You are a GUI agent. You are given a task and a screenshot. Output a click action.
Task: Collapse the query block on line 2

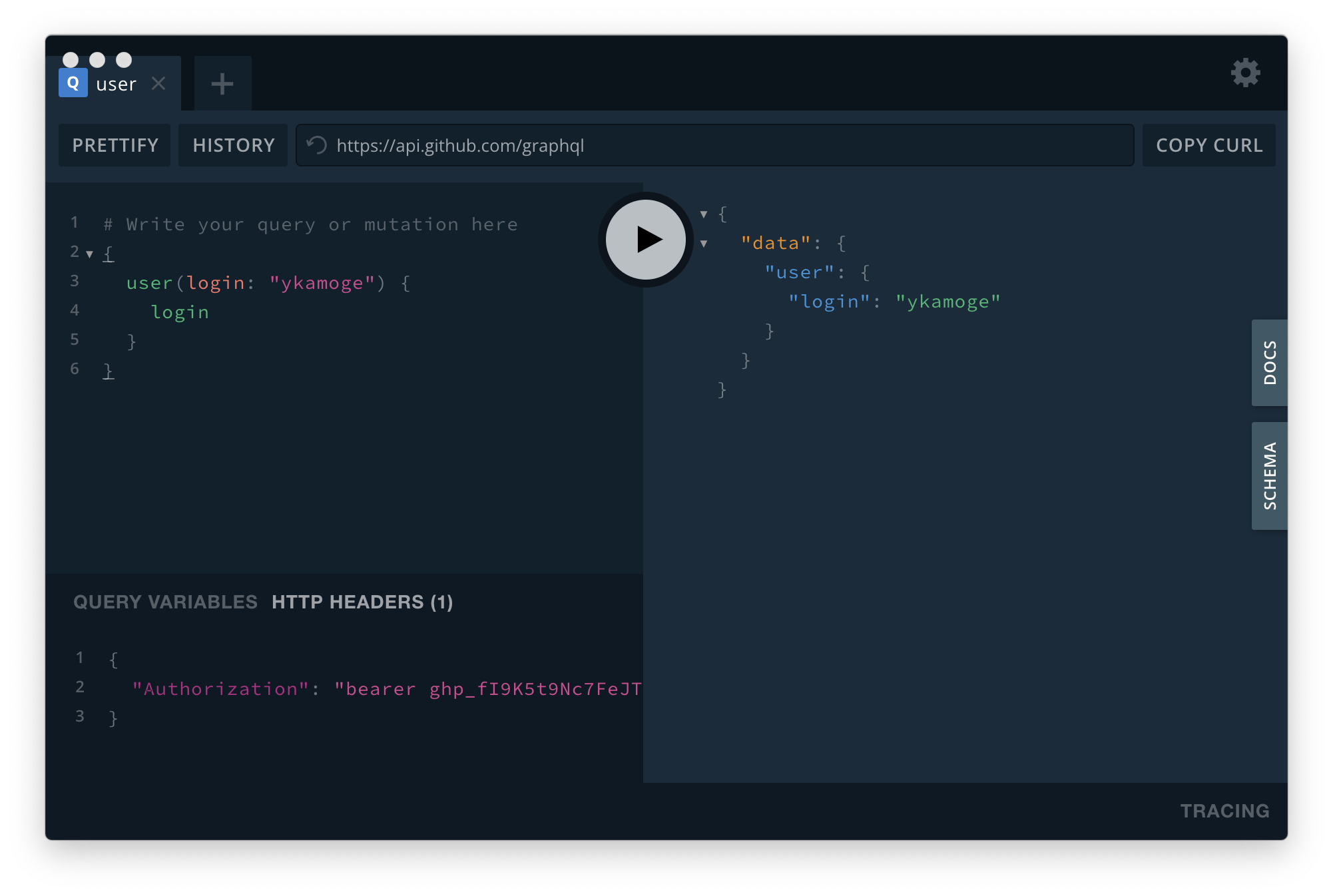[x=90, y=254]
